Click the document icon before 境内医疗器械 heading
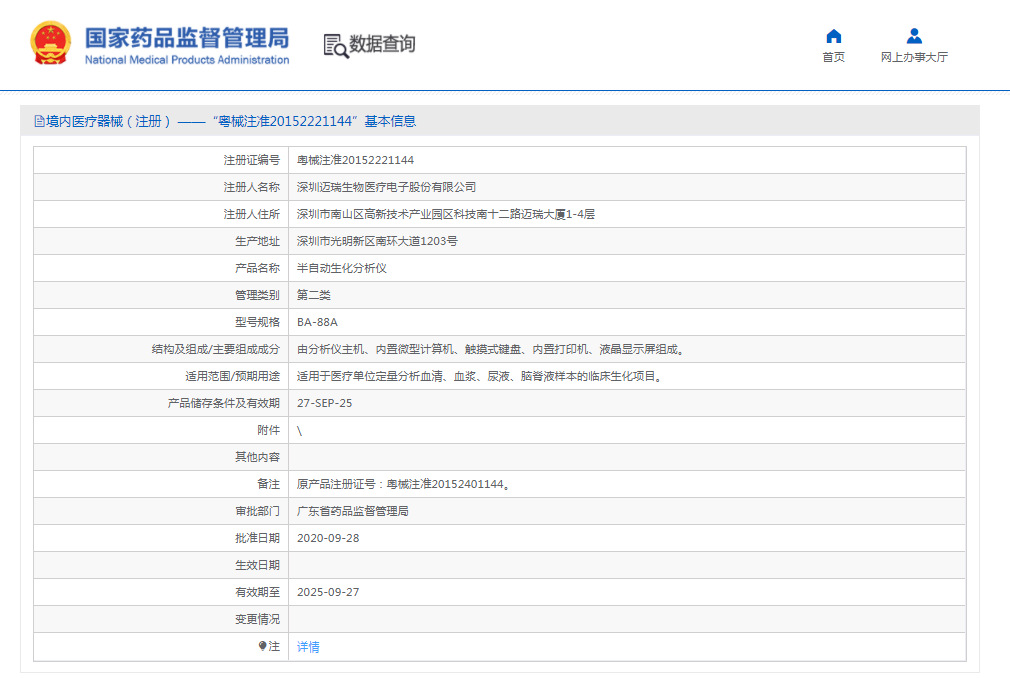This screenshot has height=679, width=1010. click(x=39, y=121)
